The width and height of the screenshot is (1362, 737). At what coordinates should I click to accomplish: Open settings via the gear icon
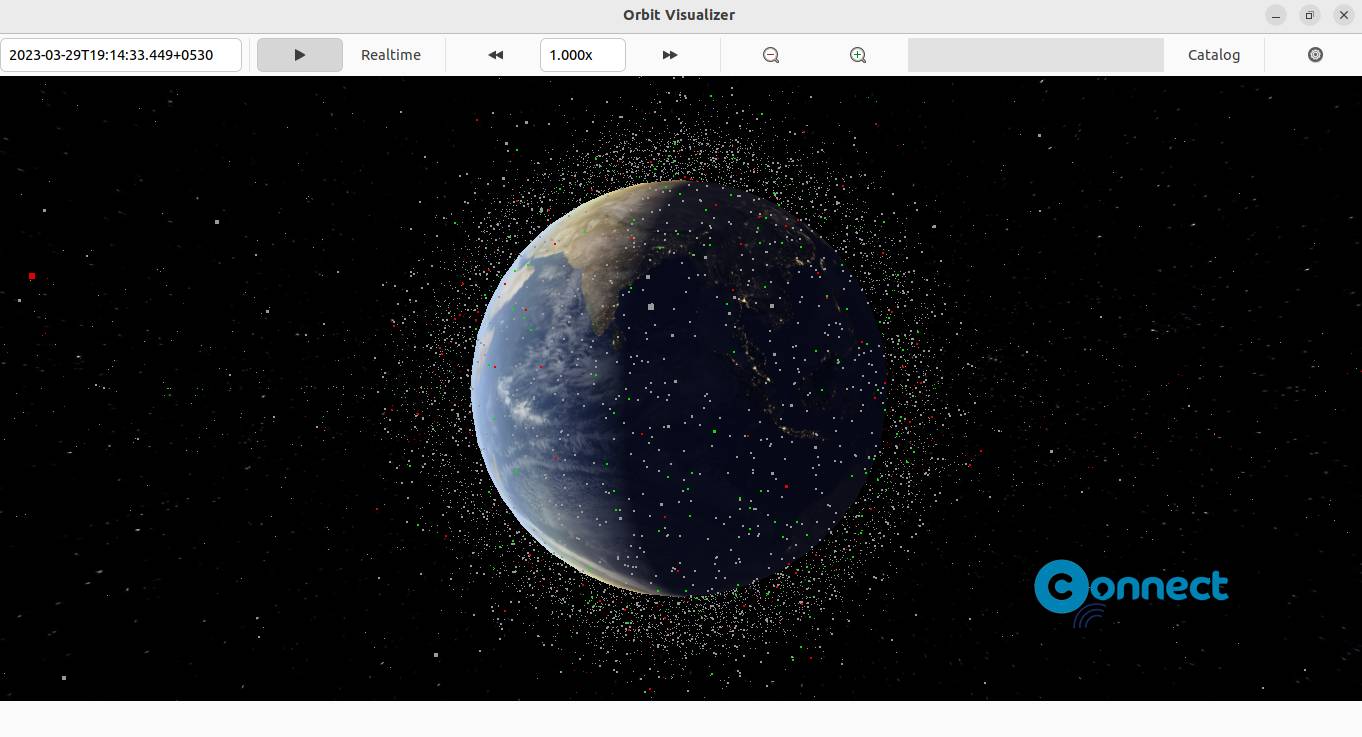click(1315, 55)
